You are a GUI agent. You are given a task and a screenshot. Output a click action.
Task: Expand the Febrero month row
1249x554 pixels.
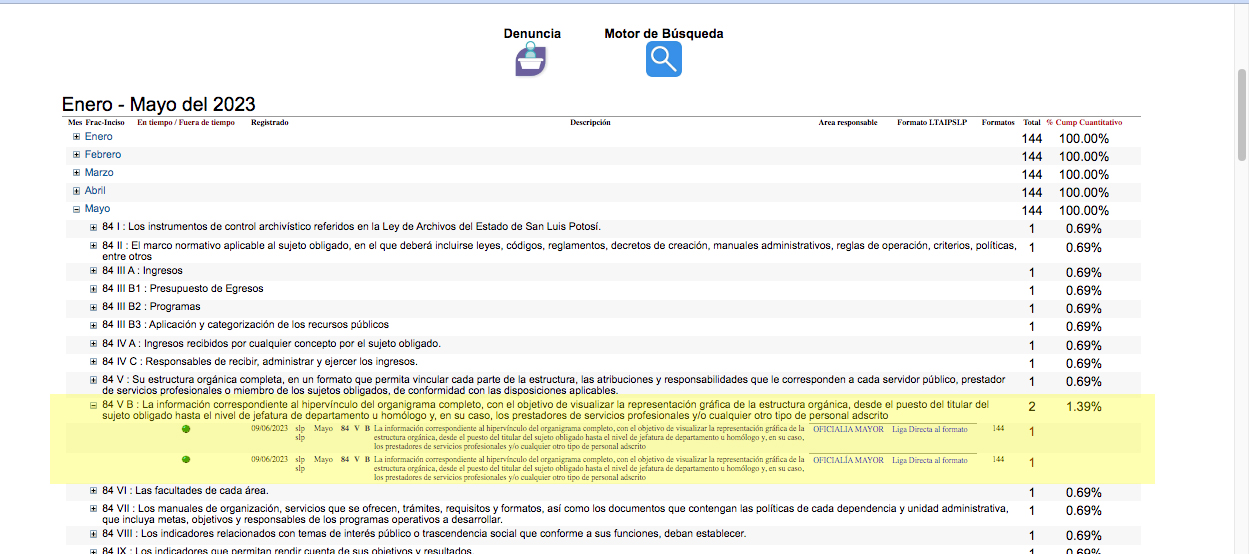pyautogui.click(x=77, y=155)
